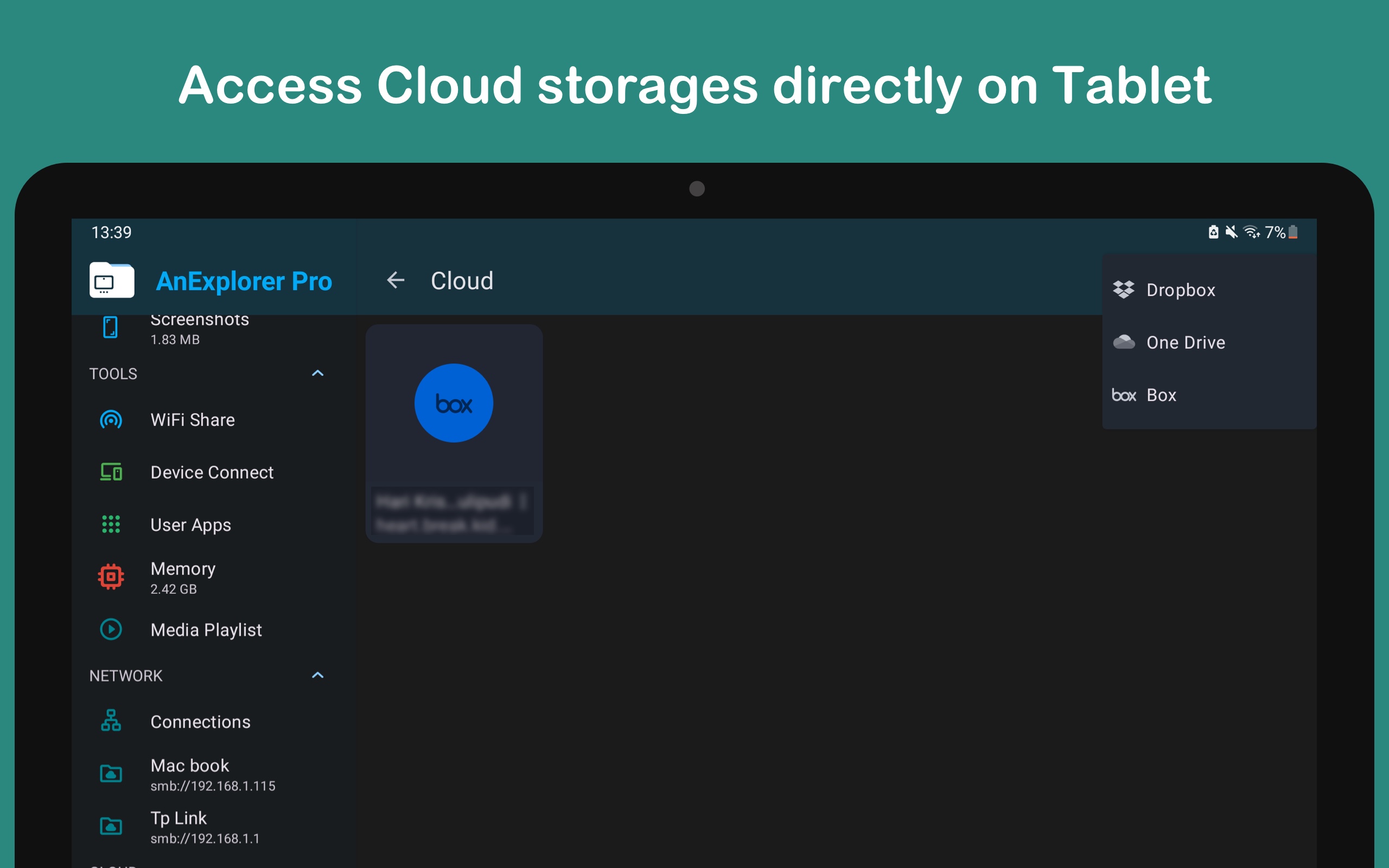Select Dropbox from the popup menu
The width and height of the screenshot is (1389, 868).
point(1180,290)
